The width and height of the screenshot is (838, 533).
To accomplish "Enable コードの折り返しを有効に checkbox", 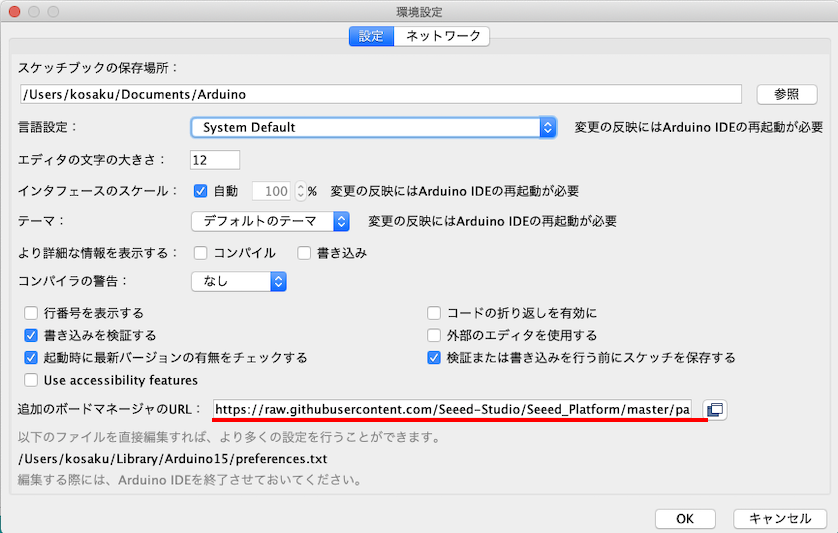I will tap(434, 313).
